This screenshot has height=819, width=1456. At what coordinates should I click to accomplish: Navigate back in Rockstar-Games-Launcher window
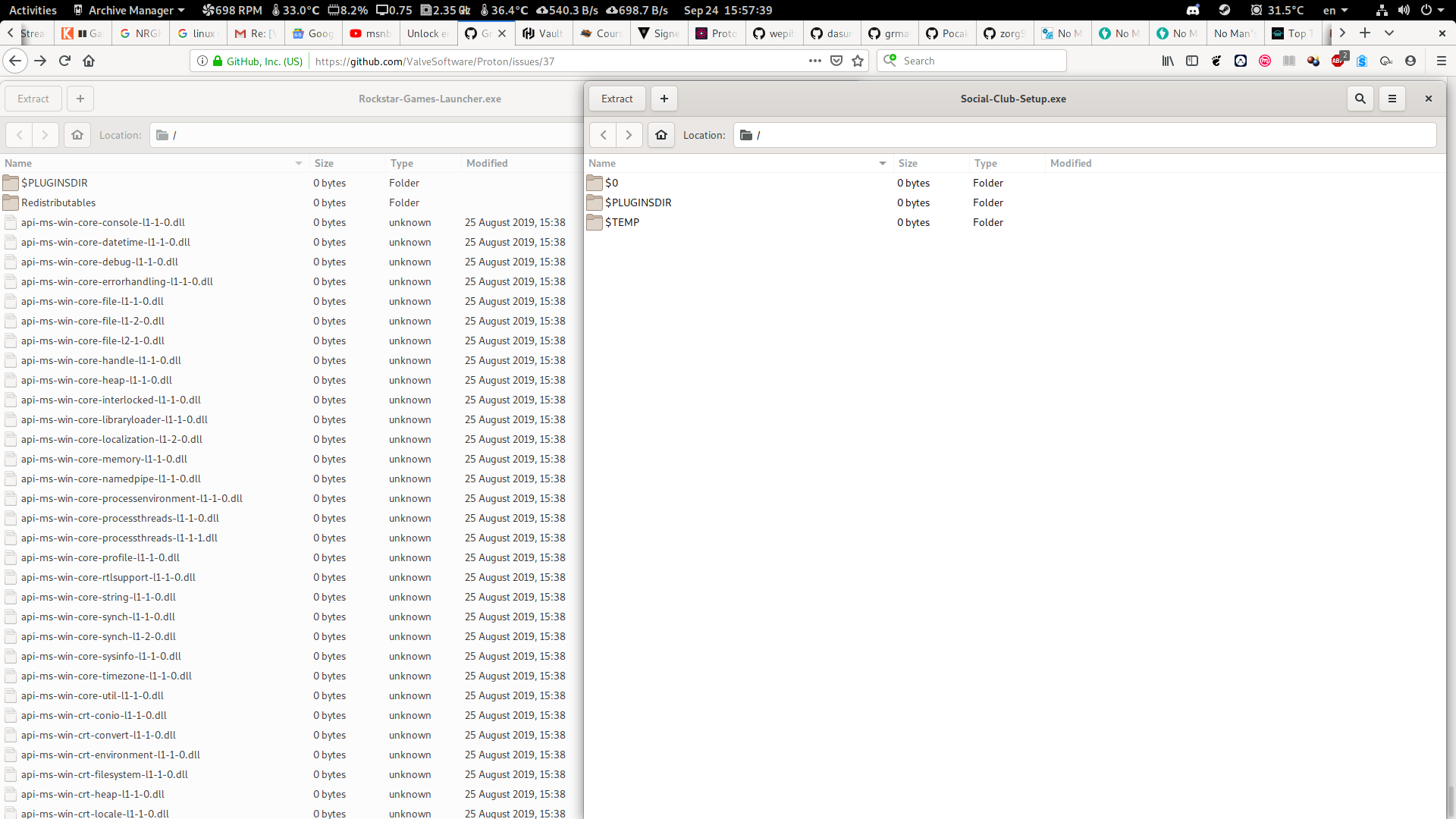[x=20, y=135]
